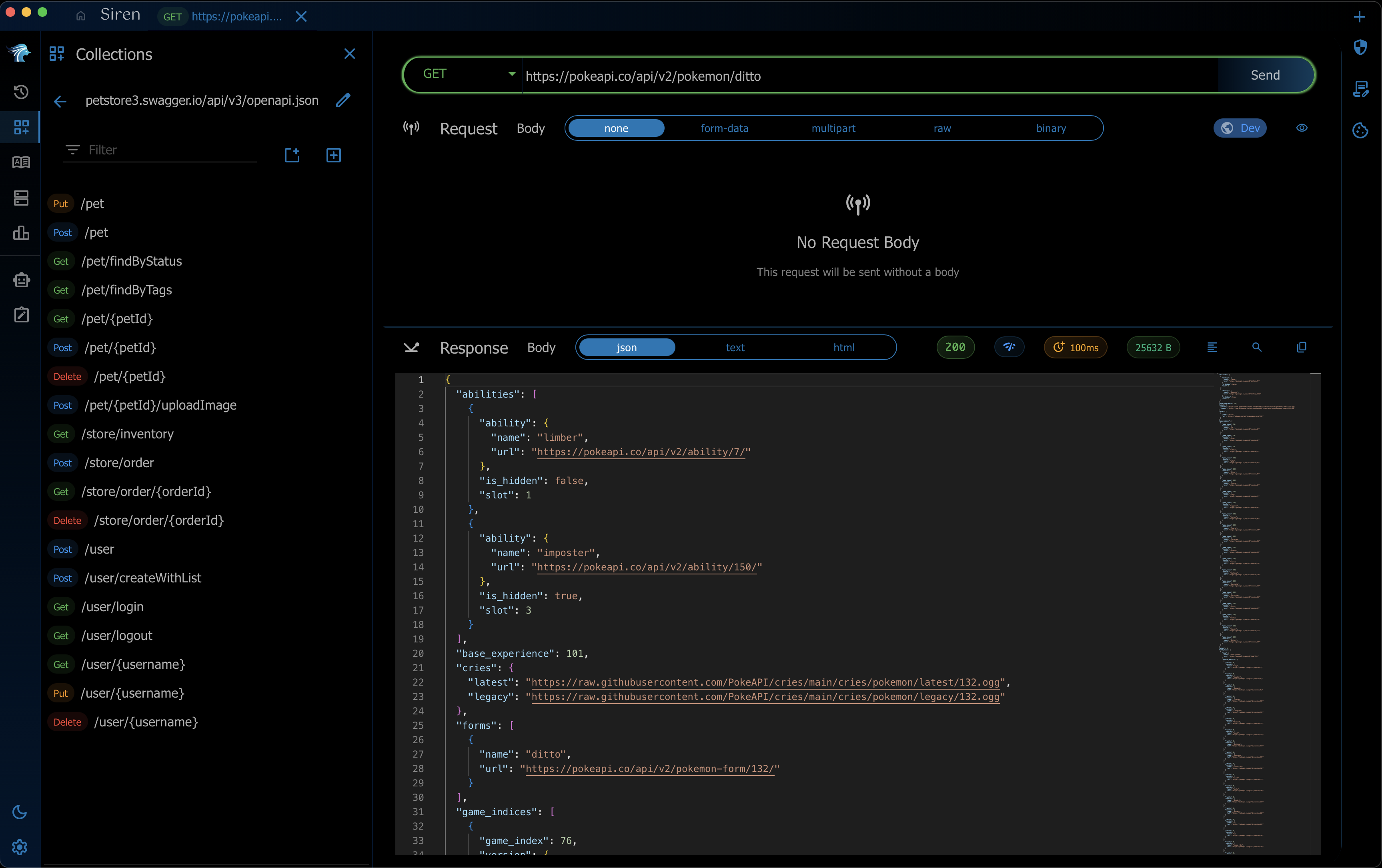Open the documentation book icon in sidebar
This screenshot has height=868, width=1382.
[x=21, y=162]
